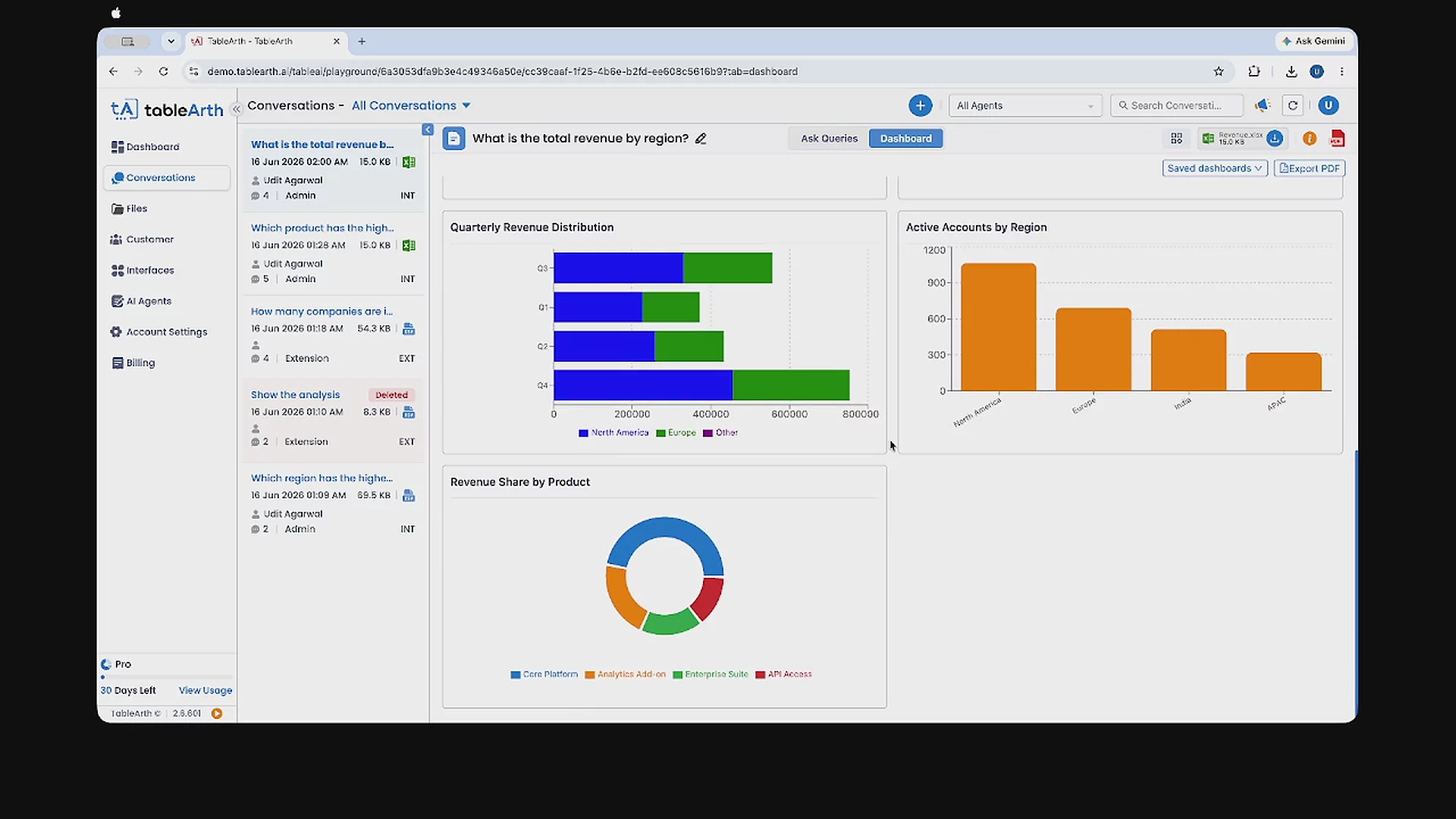
Task: Open the grid layout icon in dashboard header
Action: click(1176, 138)
